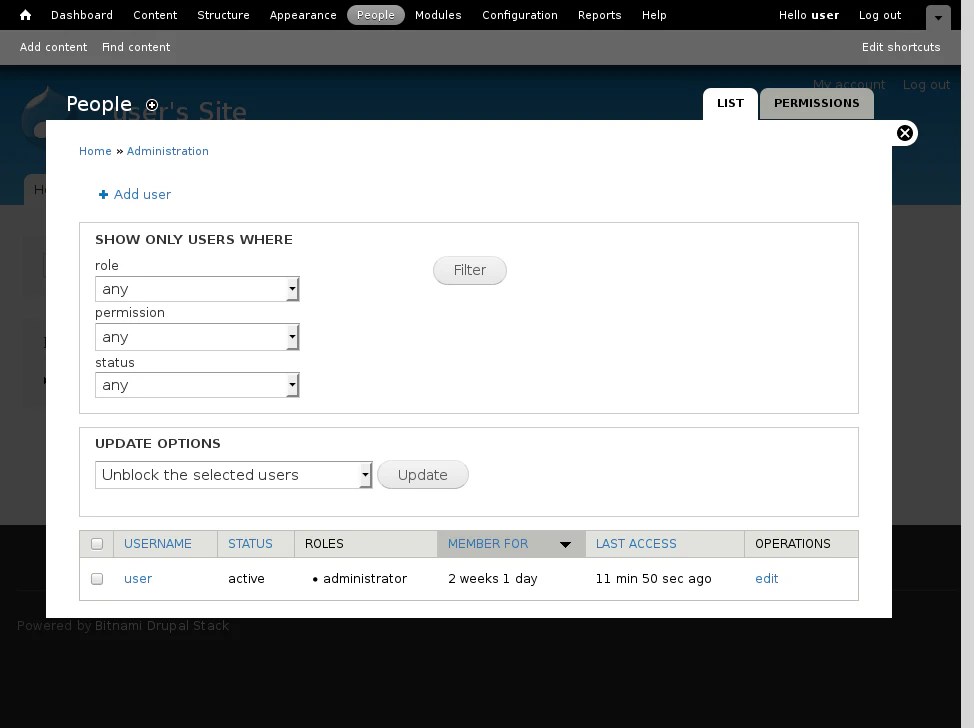
Task: Click the Member For sort arrow
Action: (565, 544)
